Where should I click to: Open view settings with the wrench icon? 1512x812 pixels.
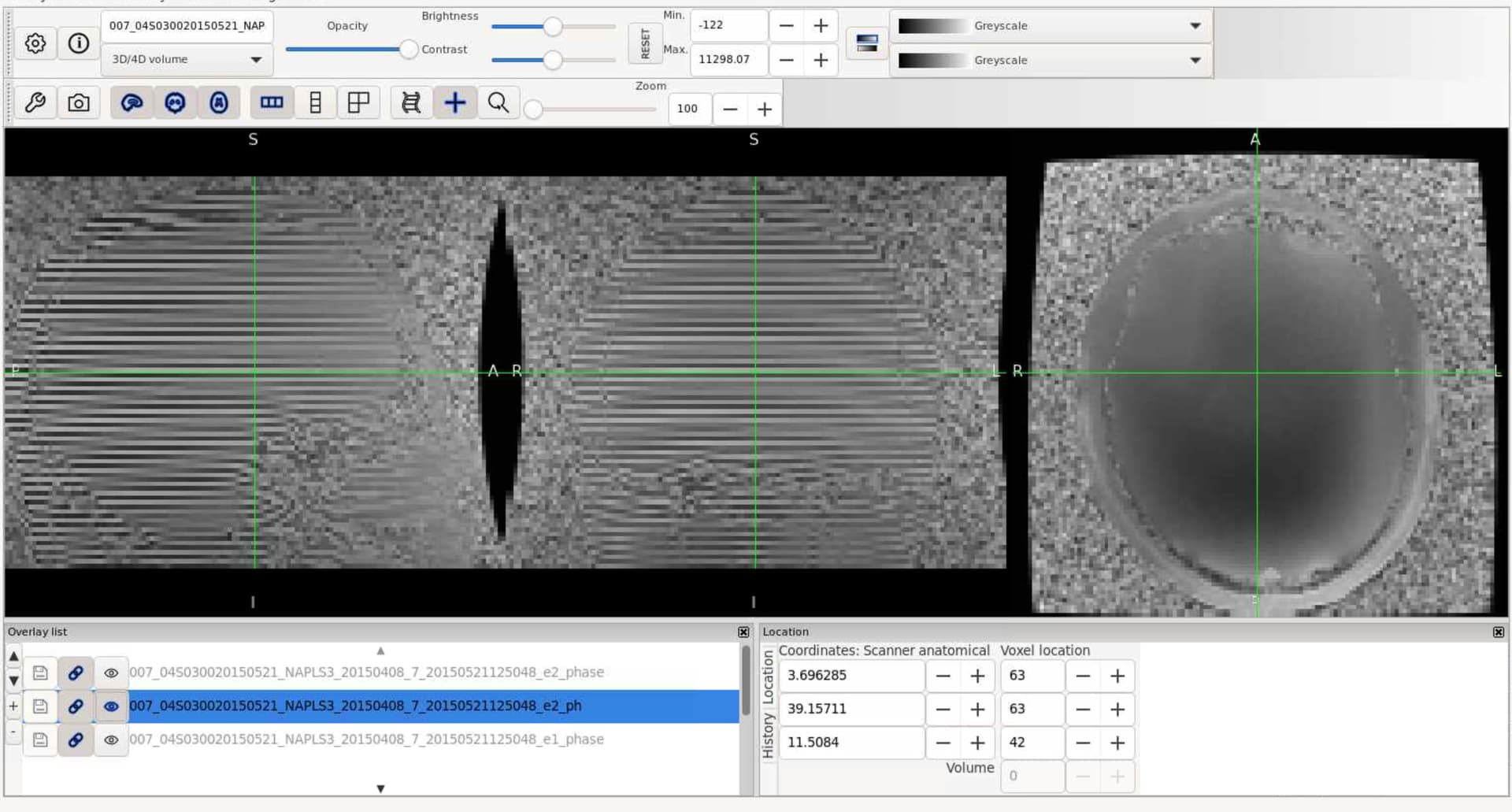click(35, 103)
